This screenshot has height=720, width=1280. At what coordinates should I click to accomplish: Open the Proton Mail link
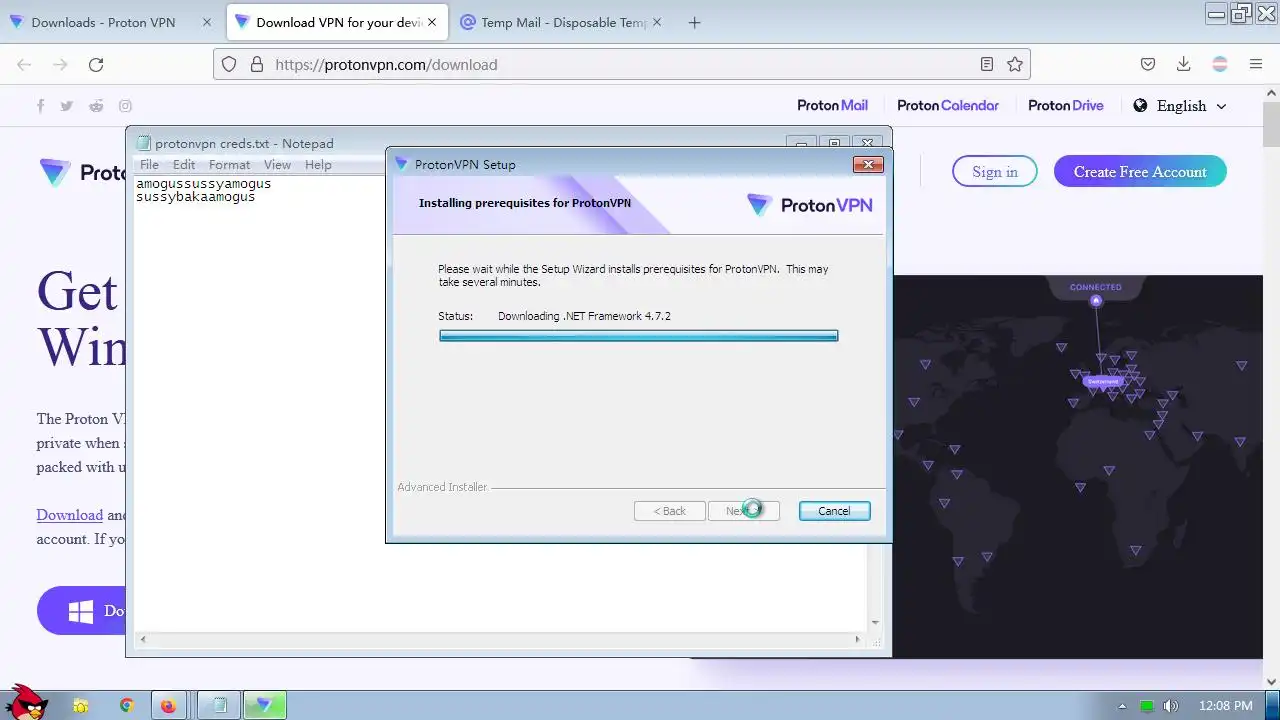tap(832, 106)
